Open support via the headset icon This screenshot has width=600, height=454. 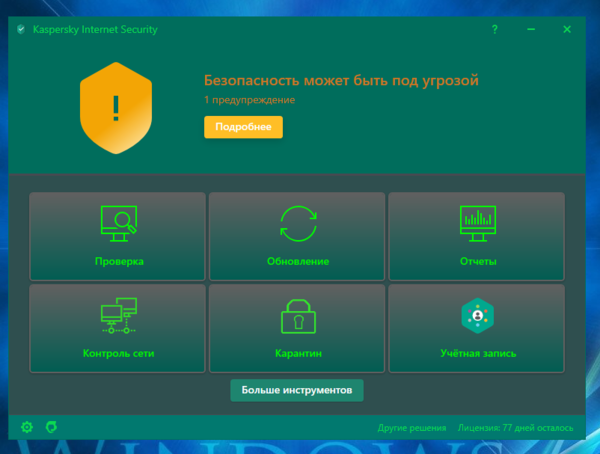(x=51, y=427)
